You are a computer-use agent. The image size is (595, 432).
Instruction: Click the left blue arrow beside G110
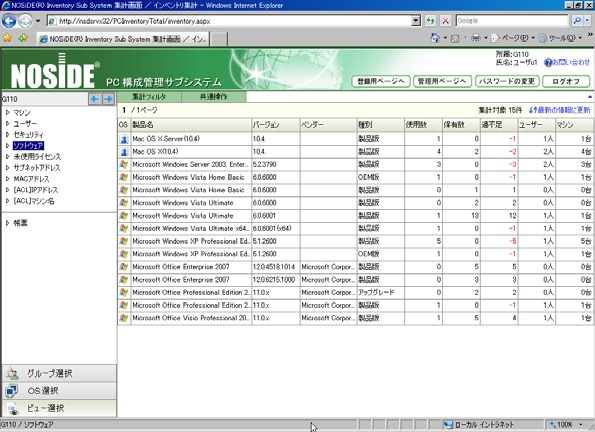pos(94,99)
